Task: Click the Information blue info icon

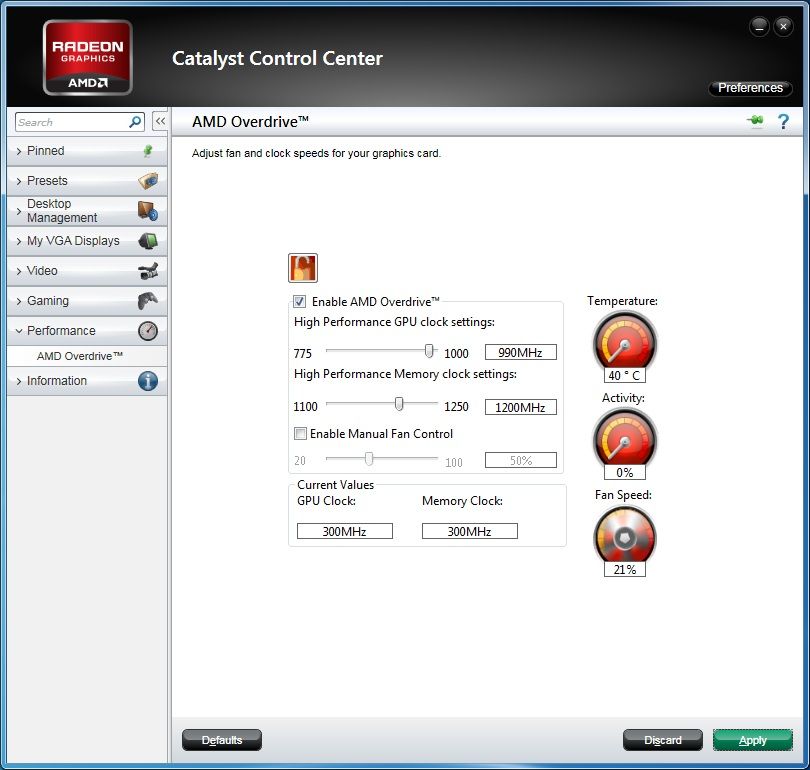Action: (148, 381)
